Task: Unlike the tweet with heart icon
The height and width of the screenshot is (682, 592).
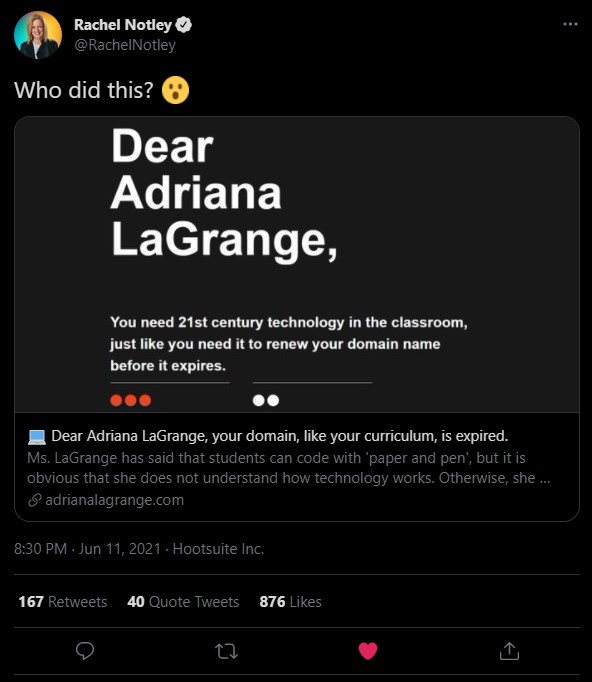Action: click(368, 651)
